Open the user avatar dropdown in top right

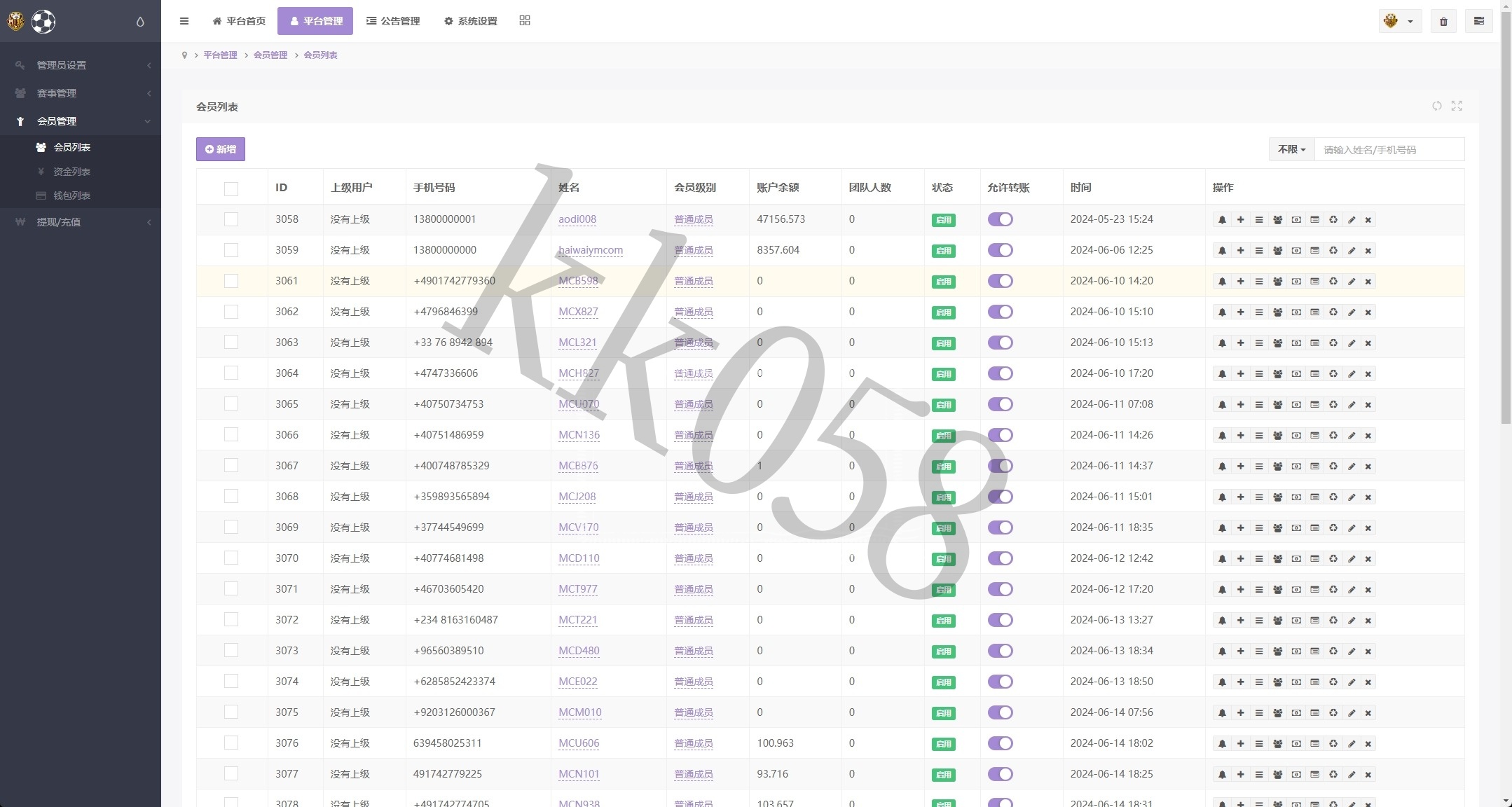click(1400, 22)
